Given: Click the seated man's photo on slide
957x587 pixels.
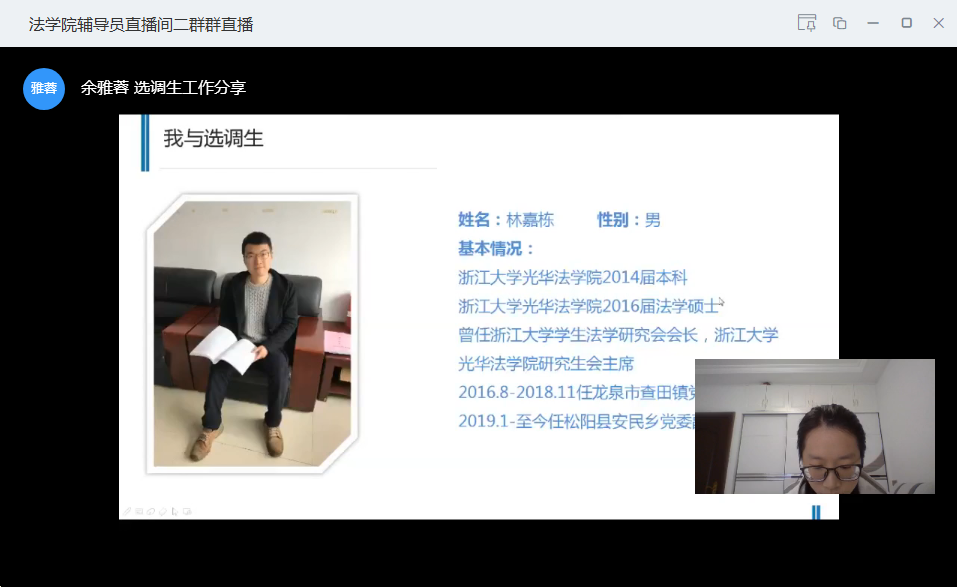Looking at the screenshot, I should point(251,334).
